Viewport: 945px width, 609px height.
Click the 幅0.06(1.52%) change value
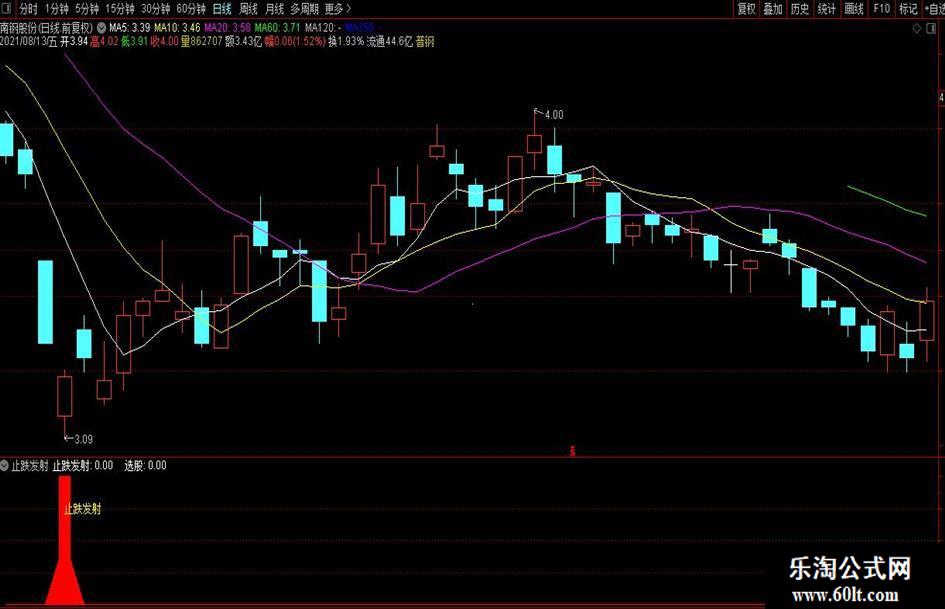coord(295,42)
